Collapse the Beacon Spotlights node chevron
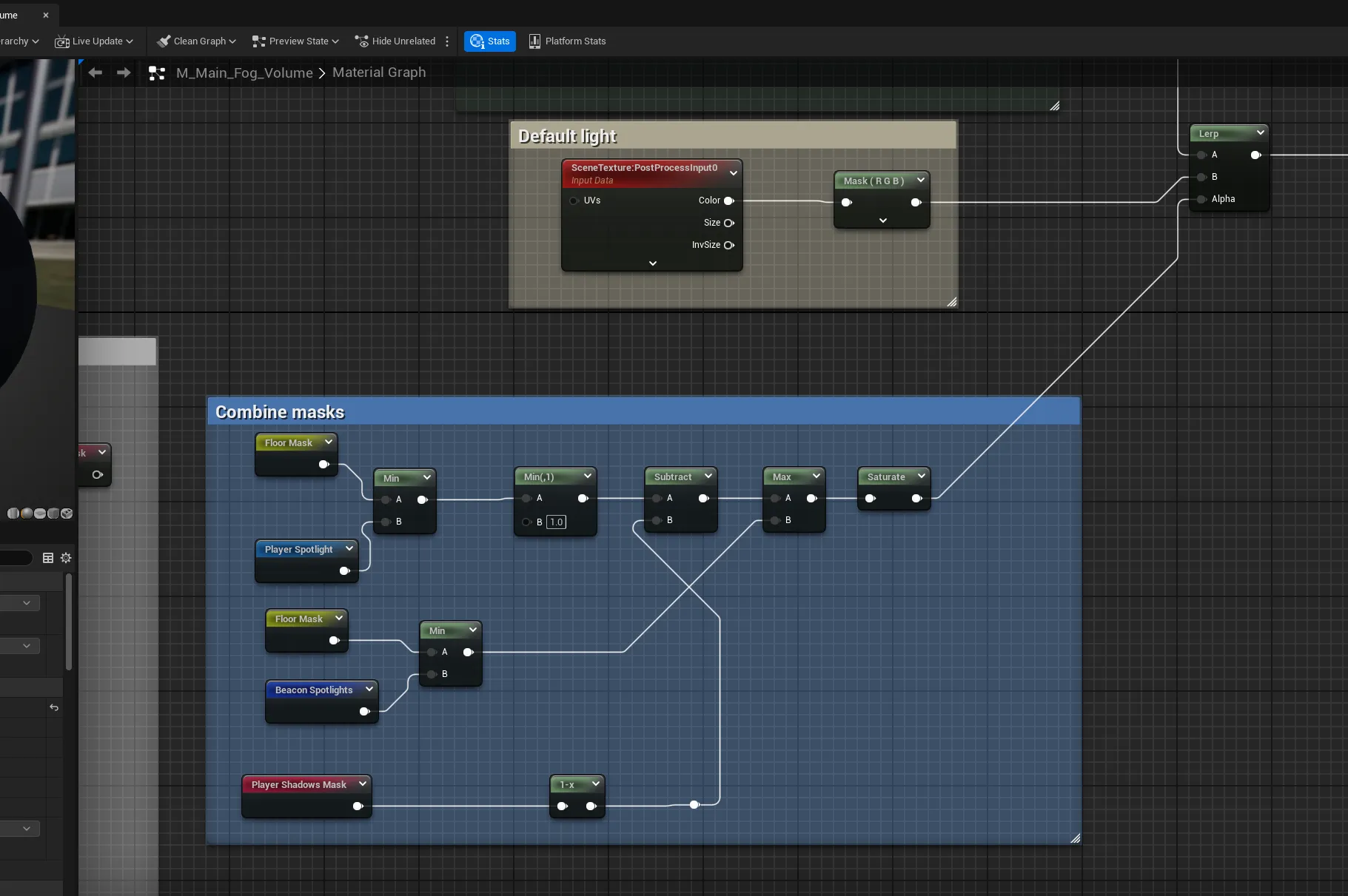The image size is (1348, 896). (x=369, y=689)
